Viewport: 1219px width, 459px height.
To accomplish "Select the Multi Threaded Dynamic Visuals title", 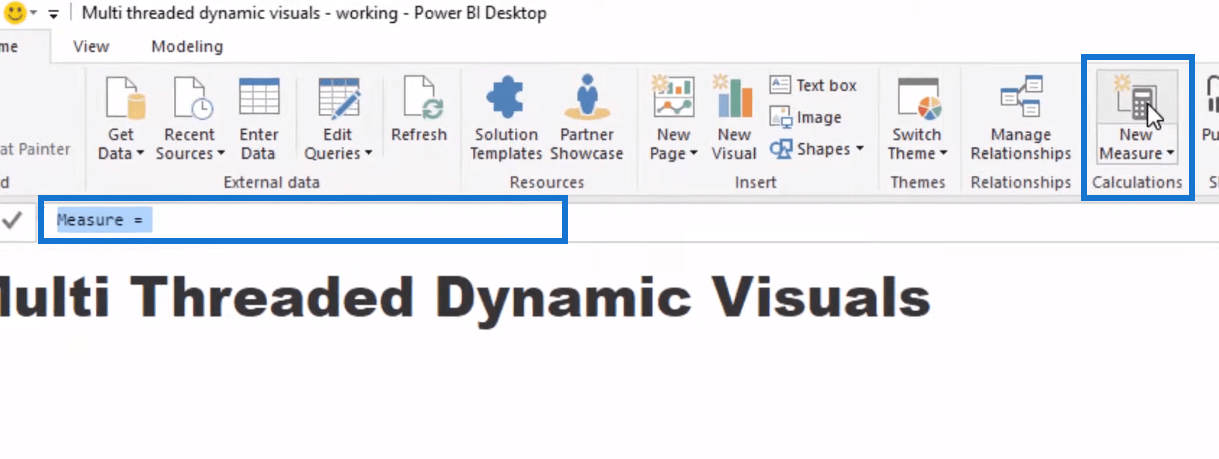I will 463,298.
